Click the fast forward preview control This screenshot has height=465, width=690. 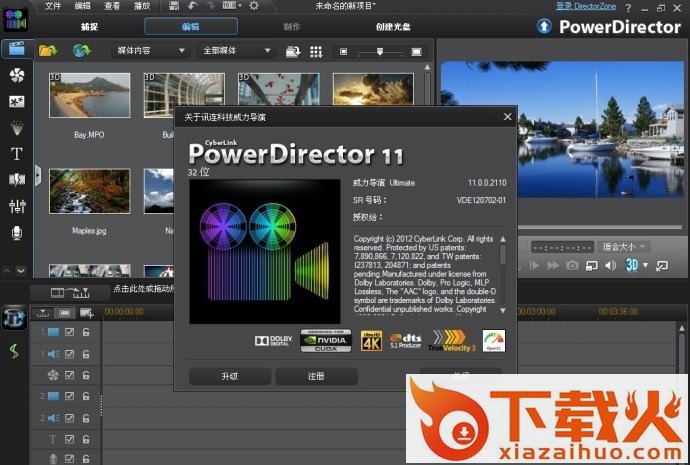[553, 265]
